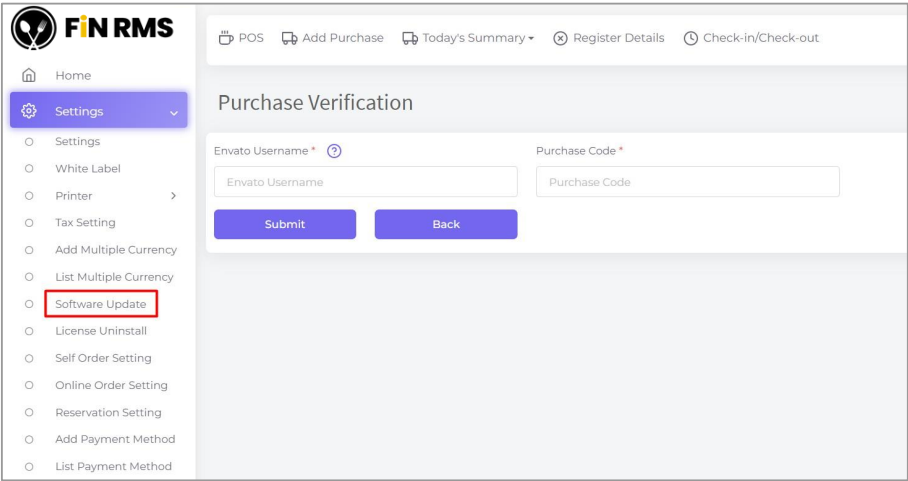Click the Register Details circled-x icon
908x481 pixels.
560,38
